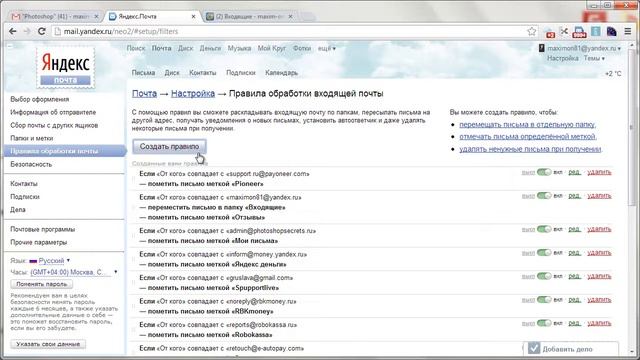
Task: Select Папки и метки in sidebar
Action: pos(31,138)
